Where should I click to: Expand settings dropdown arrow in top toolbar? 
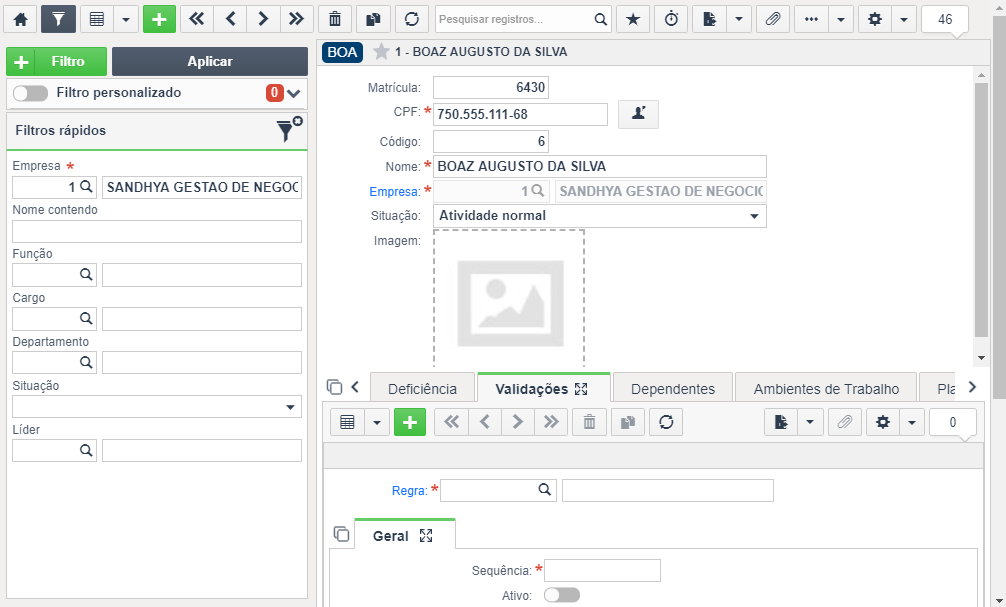(904, 19)
